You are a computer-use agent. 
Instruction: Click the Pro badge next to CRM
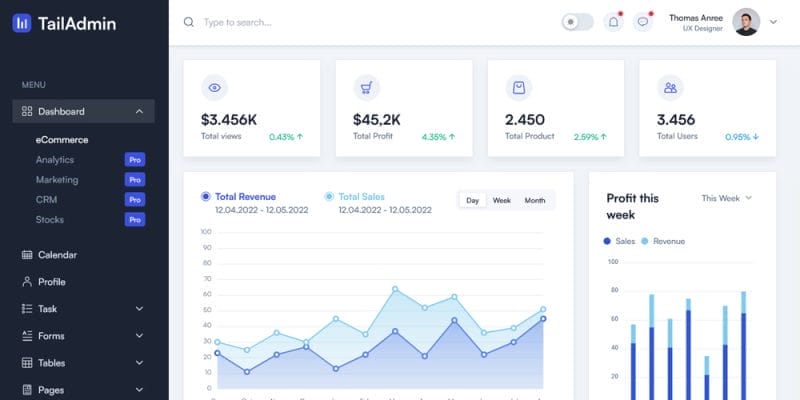(x=135, y=199)
